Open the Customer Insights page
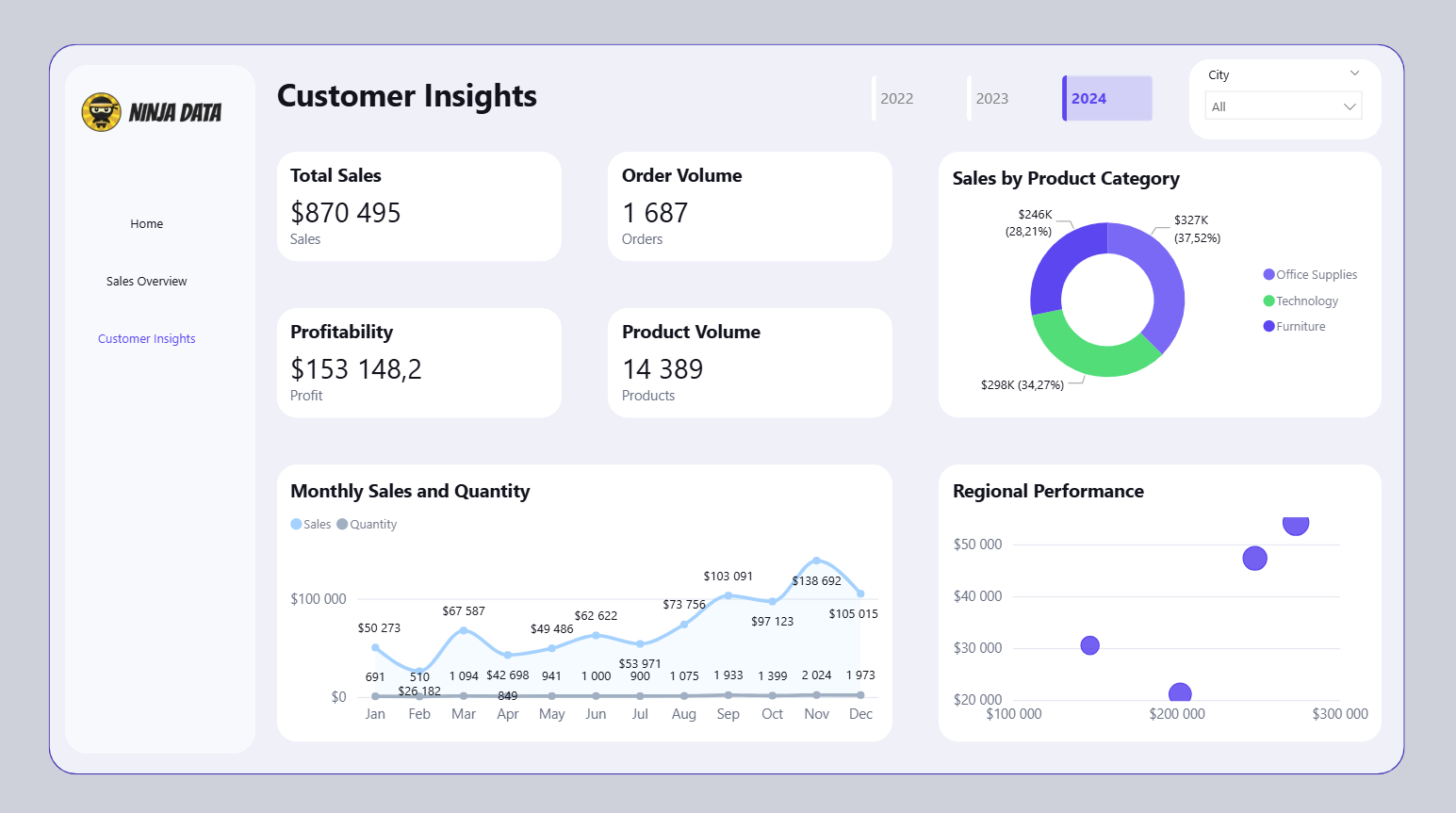Image resolution: width=1456 pixels, height=813 pixels. coord(147,339)
